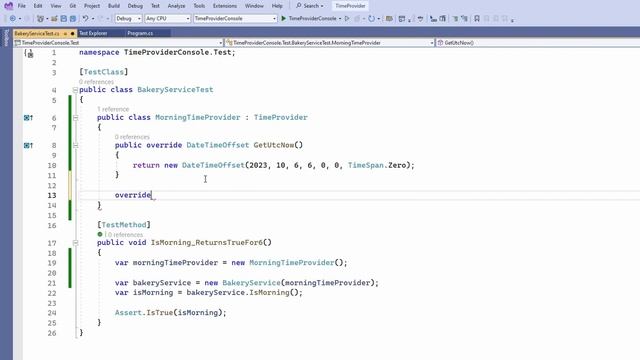
Task: Open the MorningTimeProvider type navigation dropdown
Action: (329, 42)
